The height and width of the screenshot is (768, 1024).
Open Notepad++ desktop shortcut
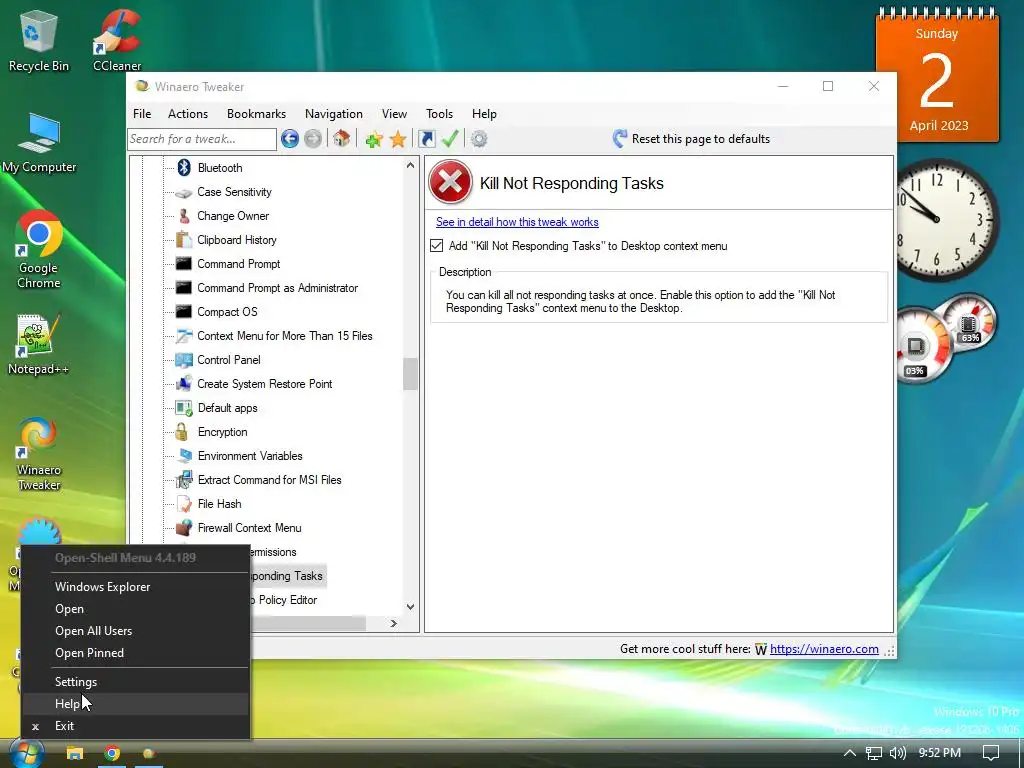tap(39, 345)
